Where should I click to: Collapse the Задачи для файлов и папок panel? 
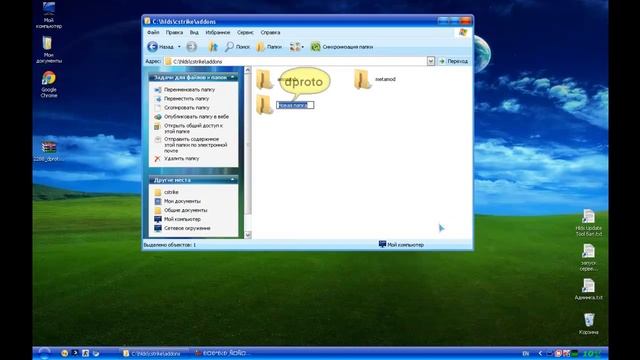click(233, 77)
